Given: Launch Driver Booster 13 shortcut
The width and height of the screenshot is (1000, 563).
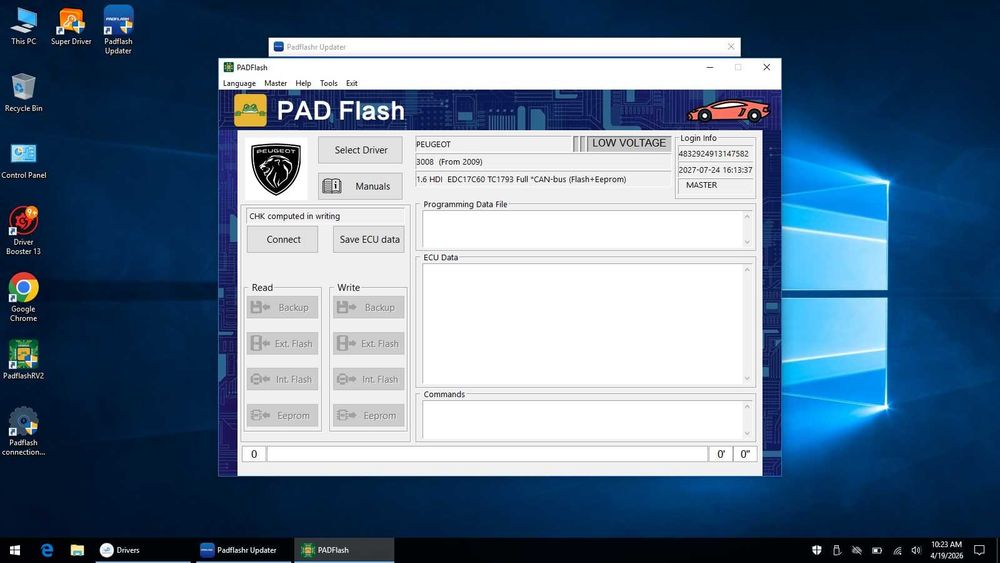Looking at the screenshot, I should (24, 231).
